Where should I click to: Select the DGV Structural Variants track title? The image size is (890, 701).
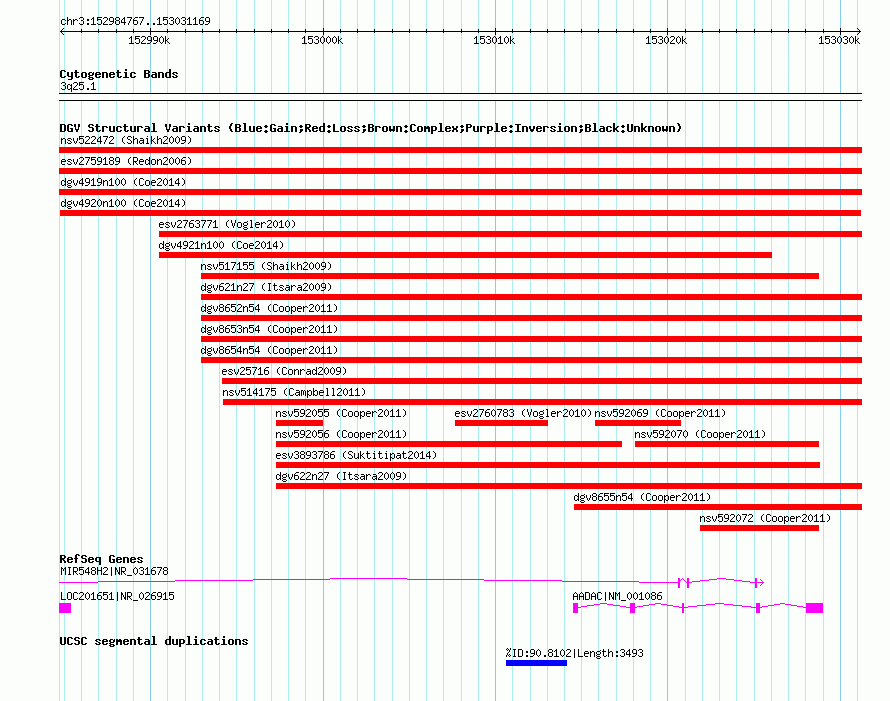[371, 128]
